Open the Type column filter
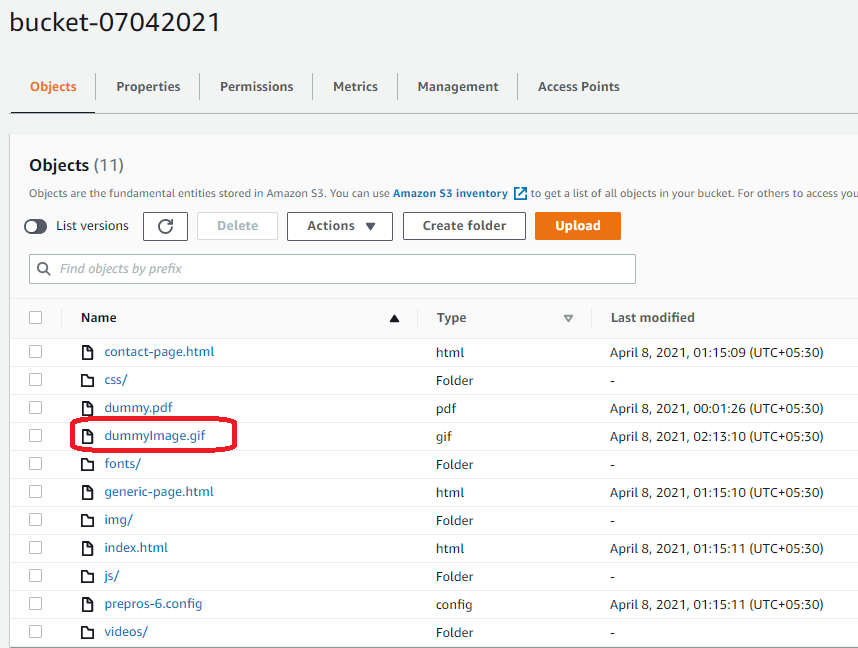This screenshot has height=648, width=858. (568, 317)
